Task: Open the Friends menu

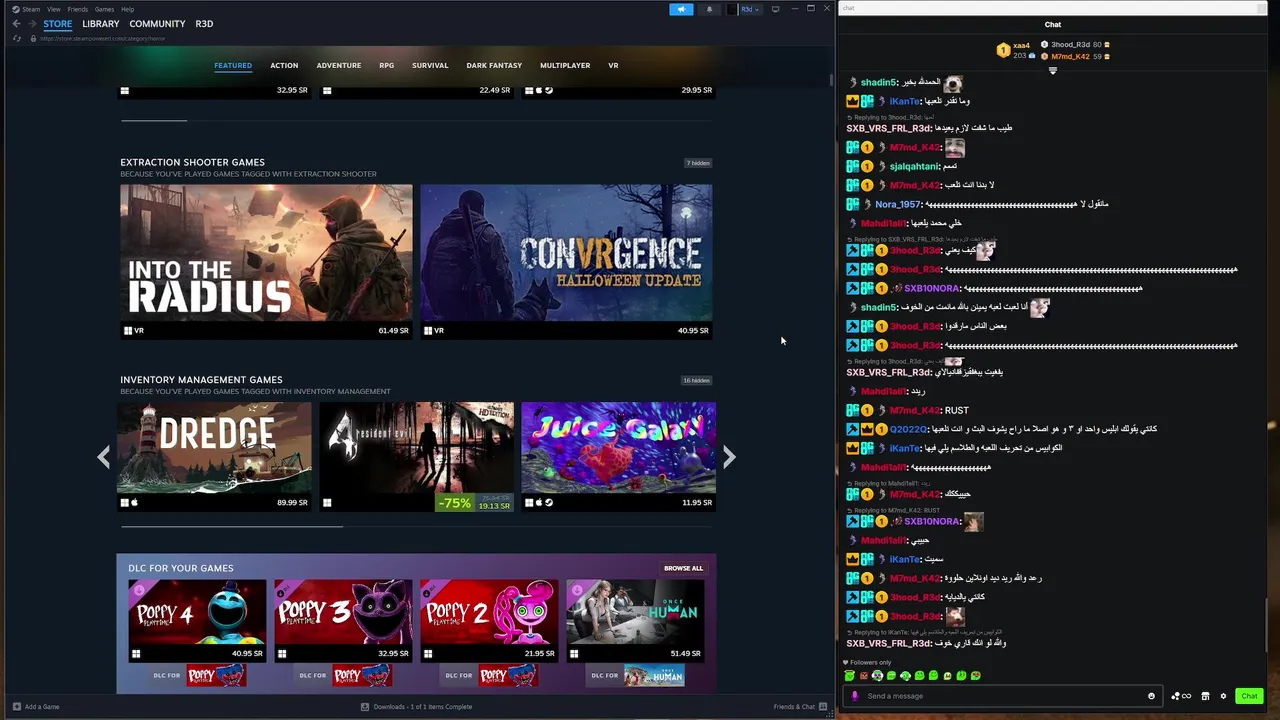Action: tap(77, 9)
